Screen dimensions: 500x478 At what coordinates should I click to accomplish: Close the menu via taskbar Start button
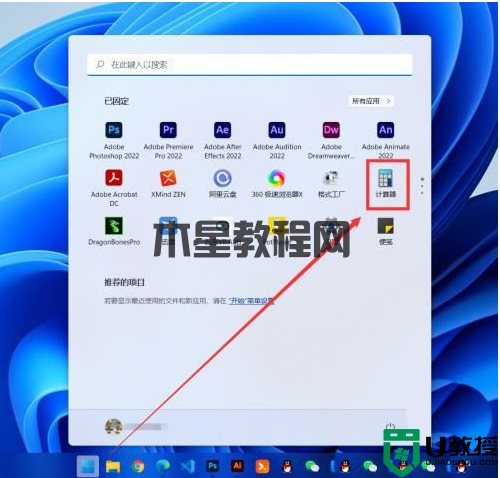[88, 466]
